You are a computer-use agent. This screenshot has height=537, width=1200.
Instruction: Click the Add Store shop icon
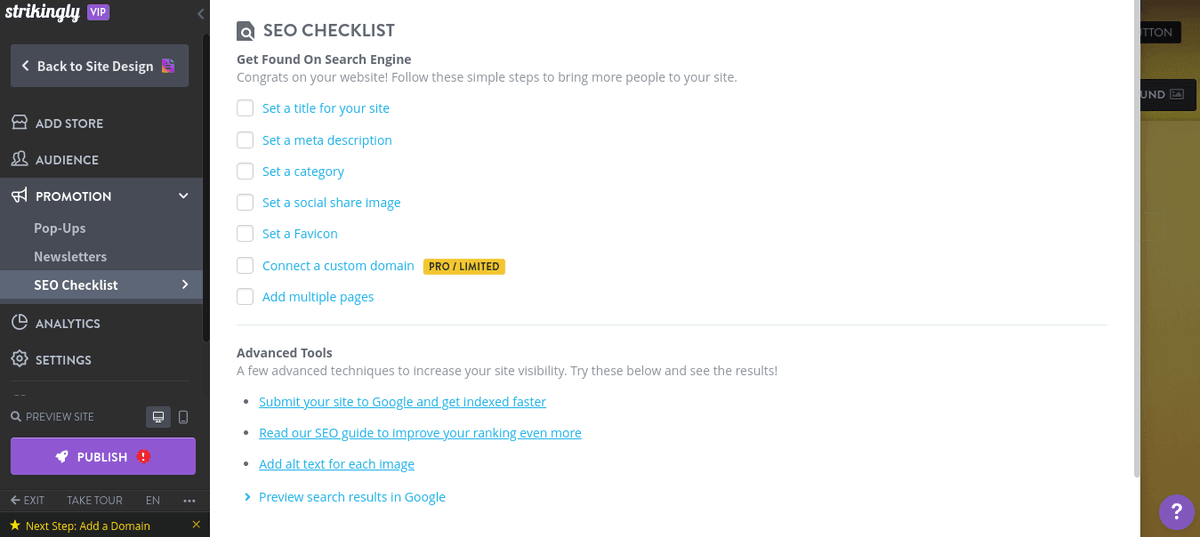[19, 123]
